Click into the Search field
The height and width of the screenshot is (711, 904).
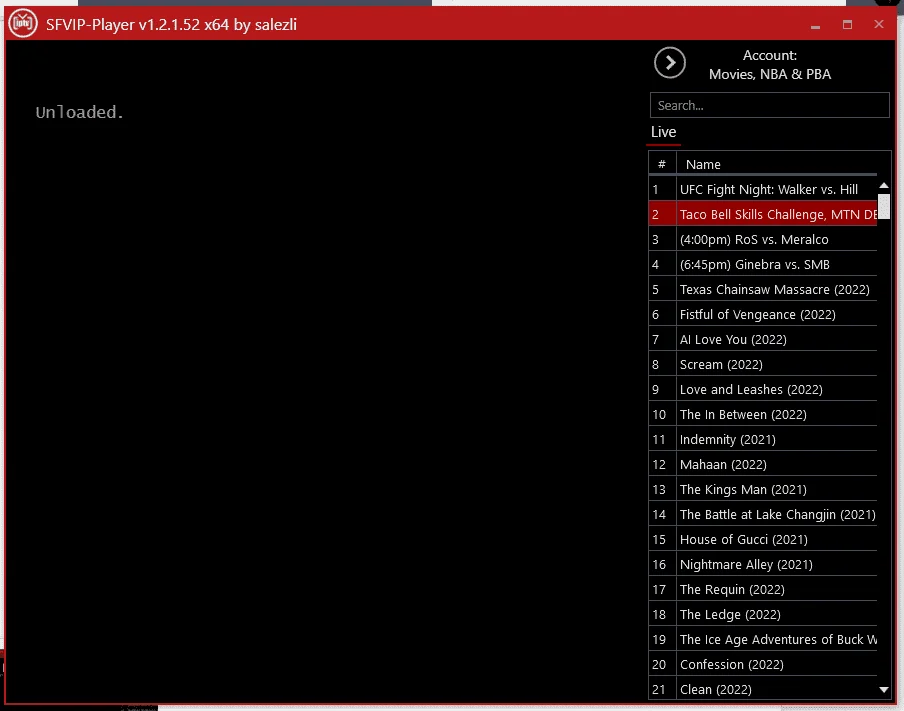point(770,106)
